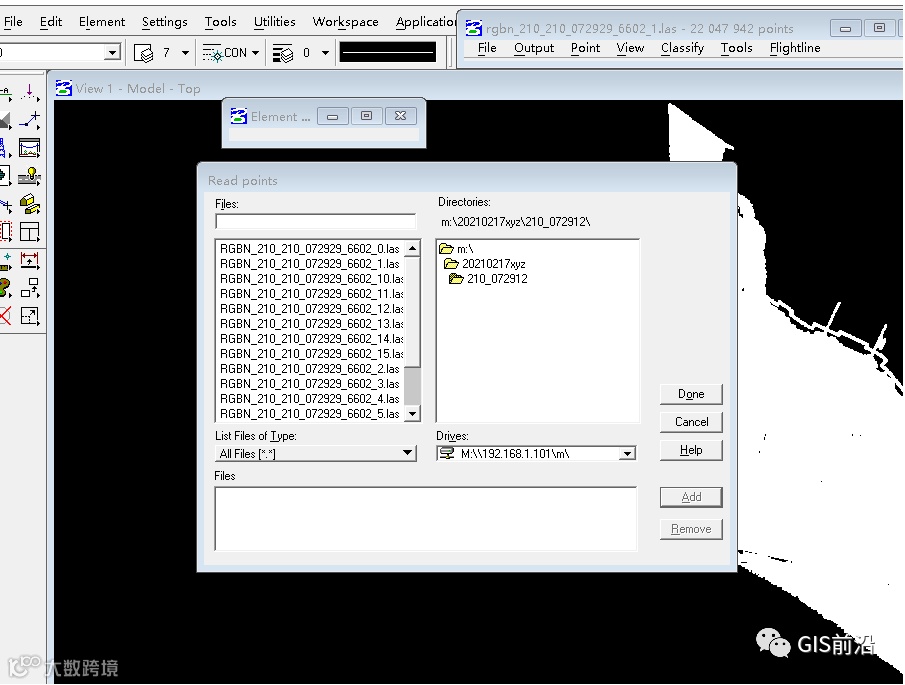
Task: Select the 210_072912 folder
Action: [x=488, y=279]
